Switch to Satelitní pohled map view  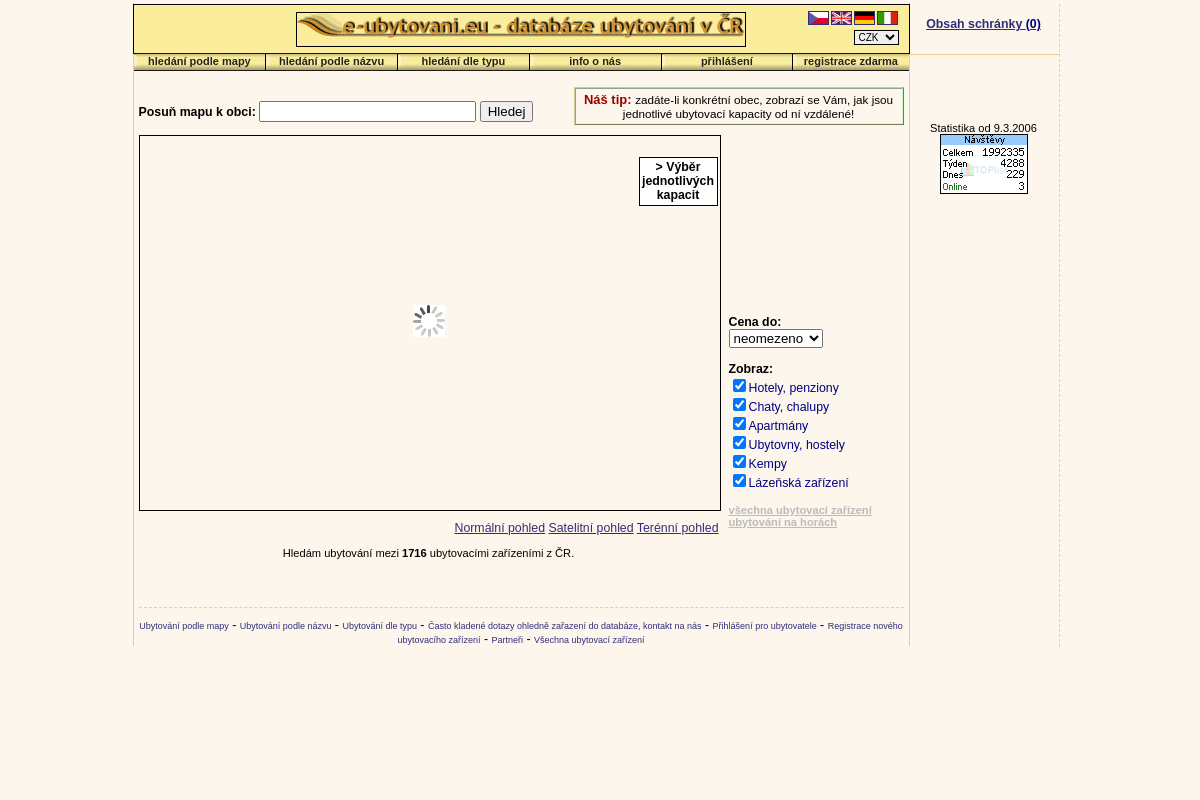click(x=590, y=528)
